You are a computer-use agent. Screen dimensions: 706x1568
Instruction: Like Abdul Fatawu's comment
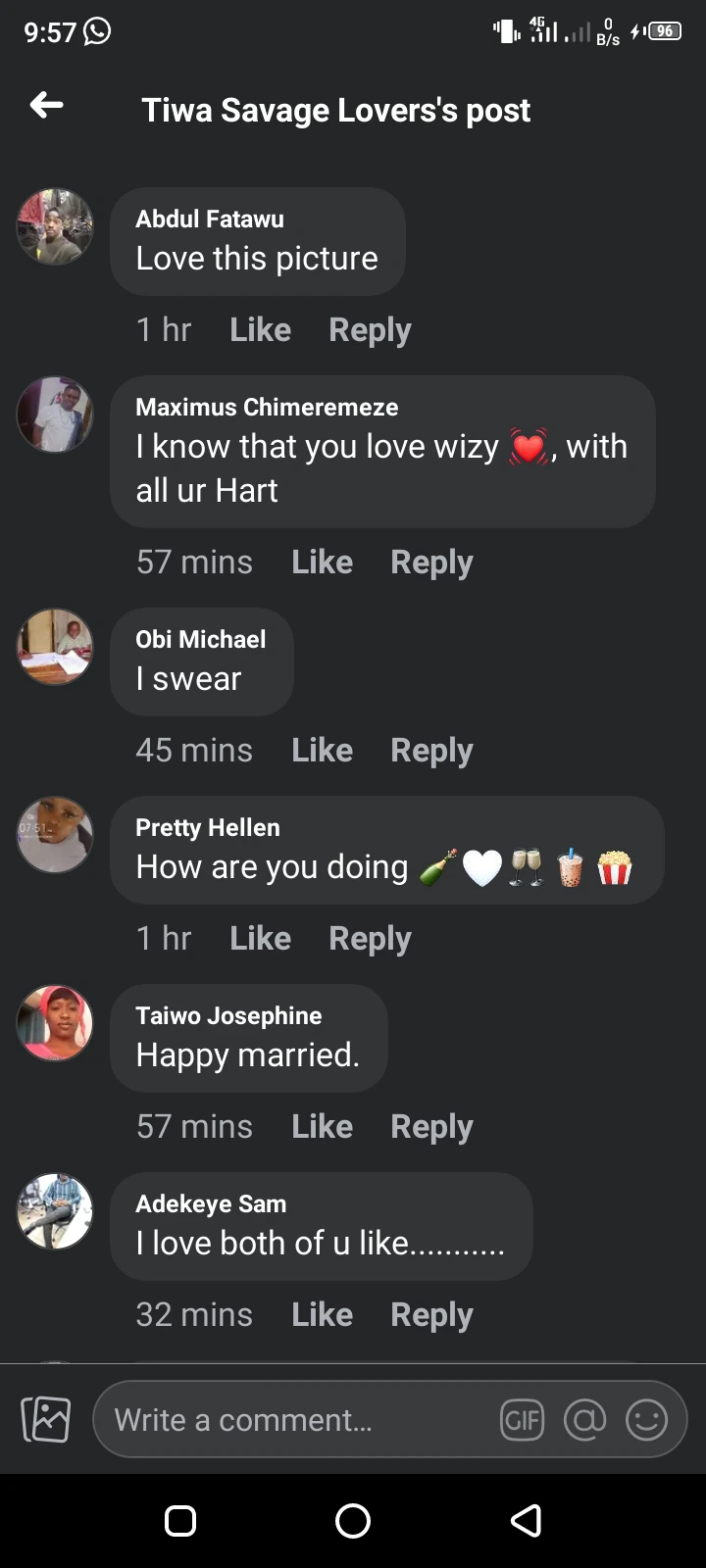(260, 330)
